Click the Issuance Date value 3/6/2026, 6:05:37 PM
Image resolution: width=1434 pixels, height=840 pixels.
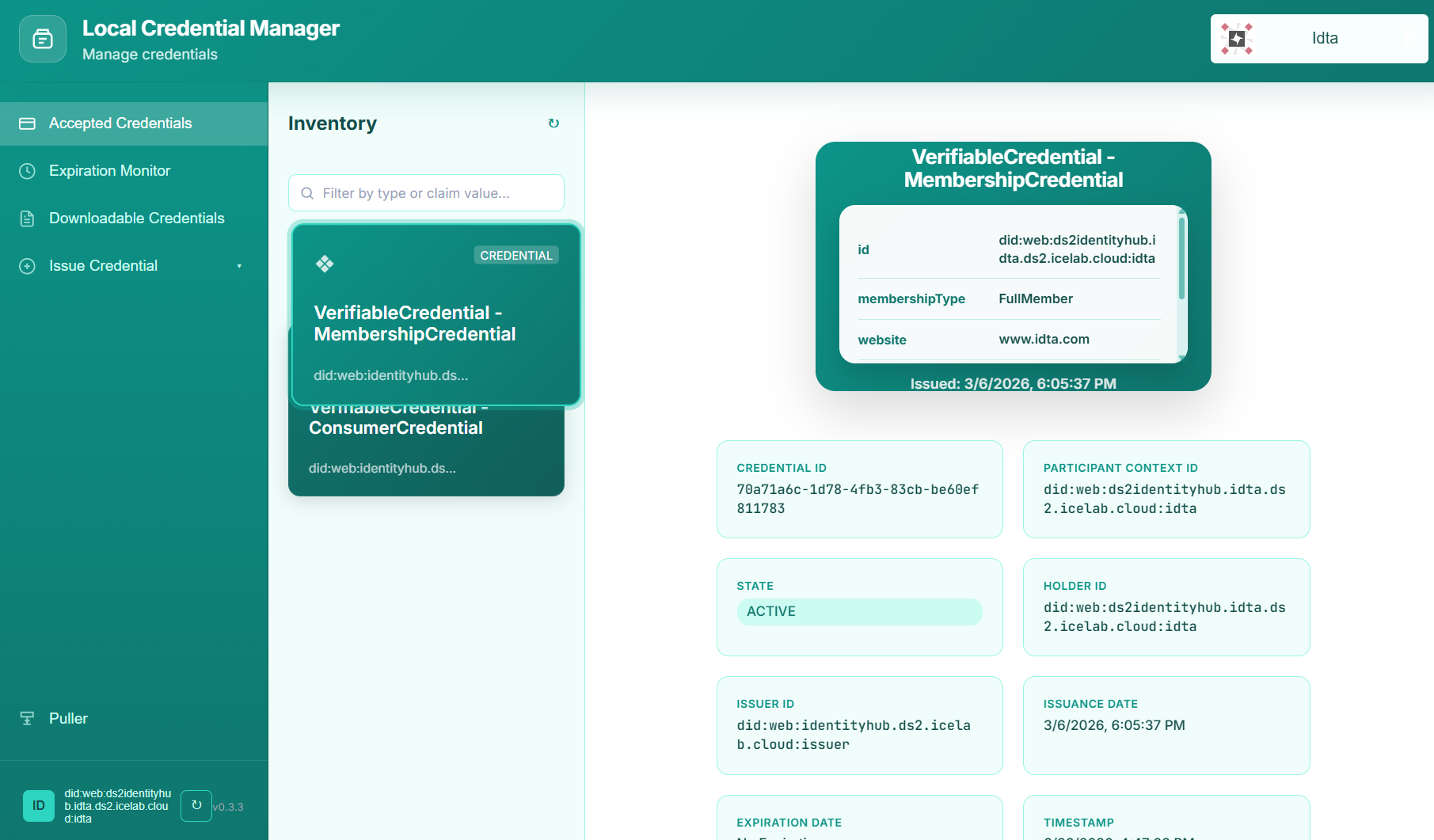pyautogui.click(x=1114, y=725)
